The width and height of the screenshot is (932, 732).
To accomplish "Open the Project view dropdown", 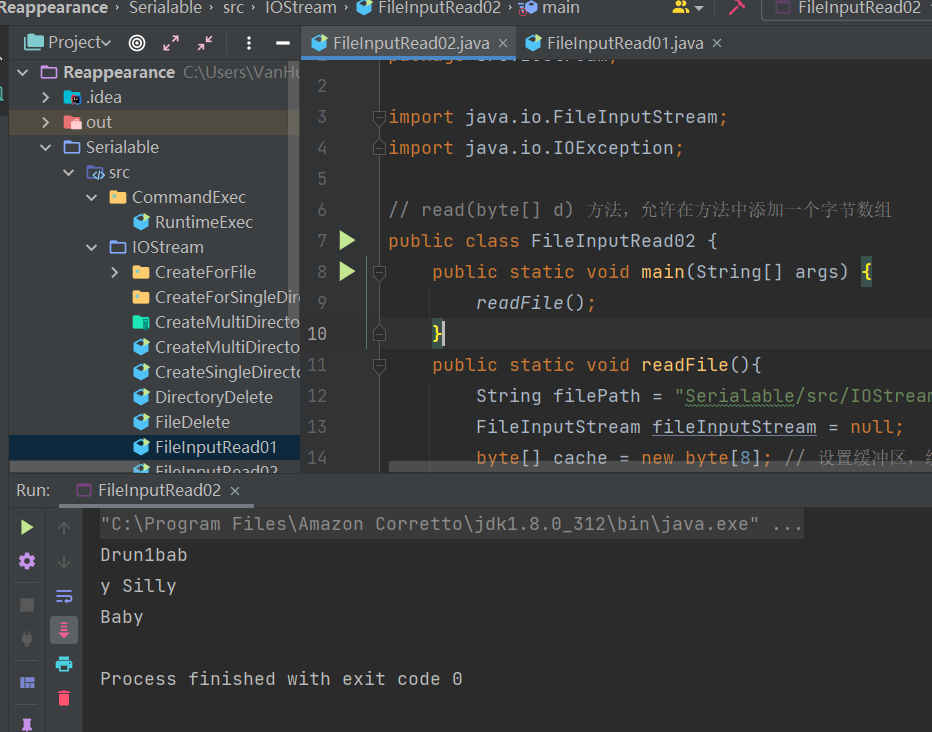I will coord(69,43).
